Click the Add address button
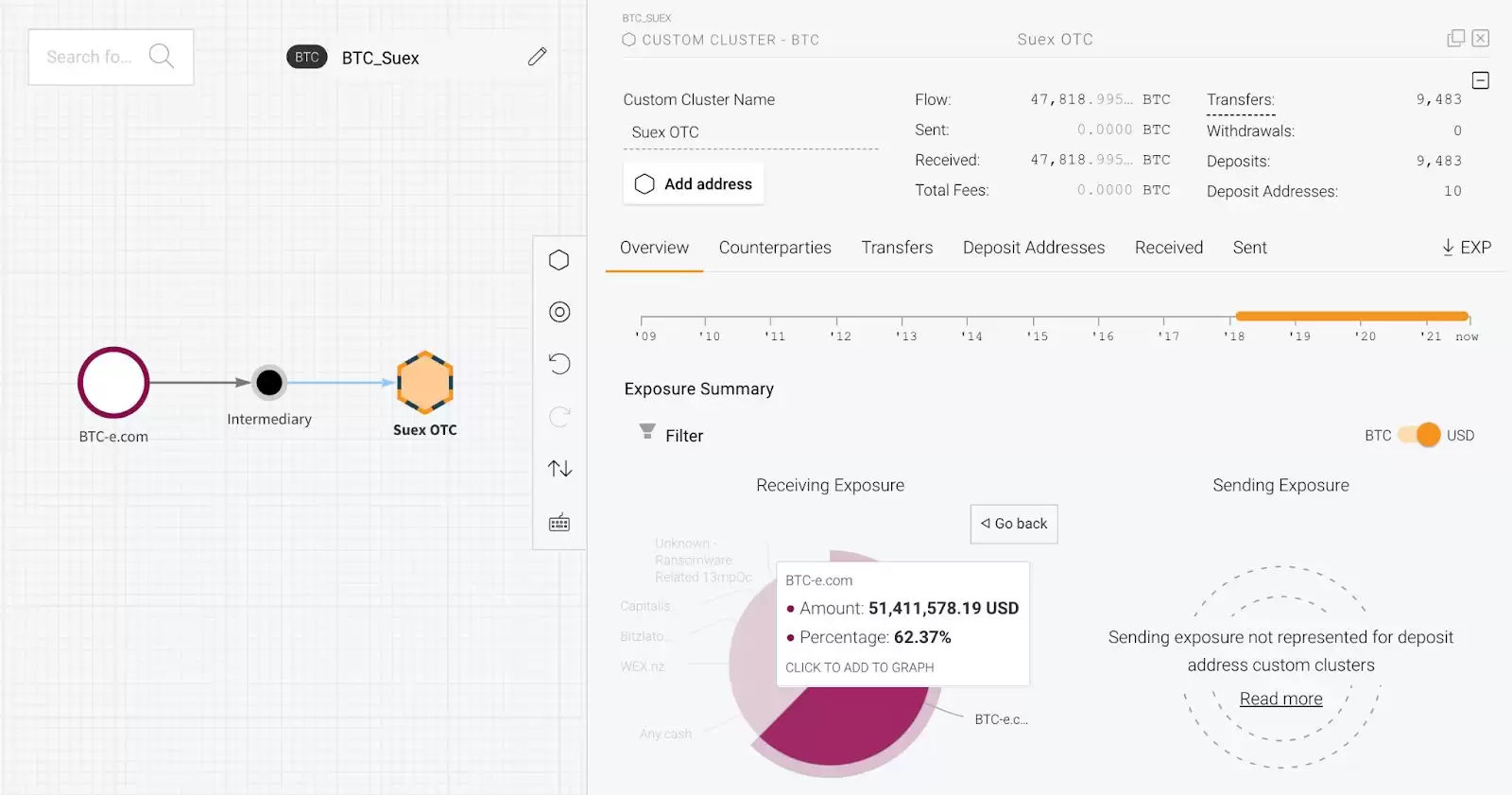Viewport: 1512px width, 795px height. pos(694,184)
